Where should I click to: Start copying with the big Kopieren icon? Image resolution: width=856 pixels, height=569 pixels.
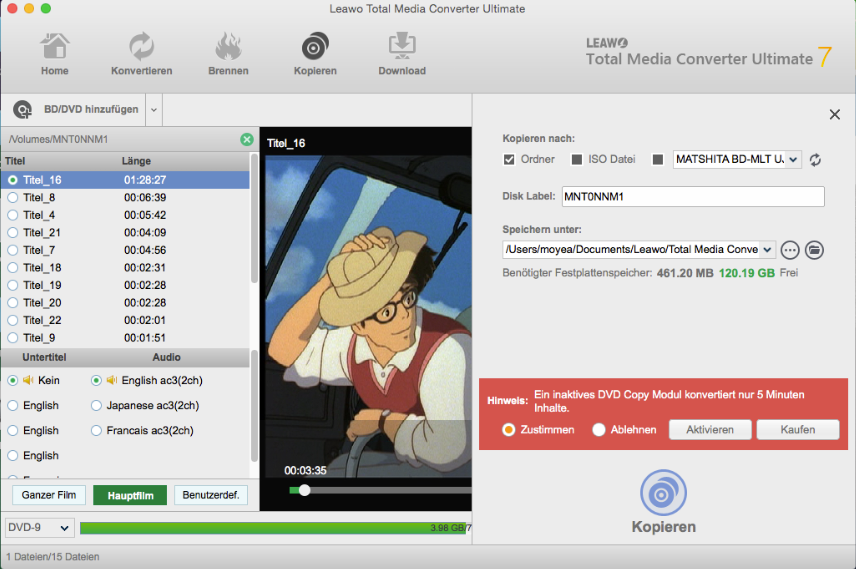click(663, 493)
